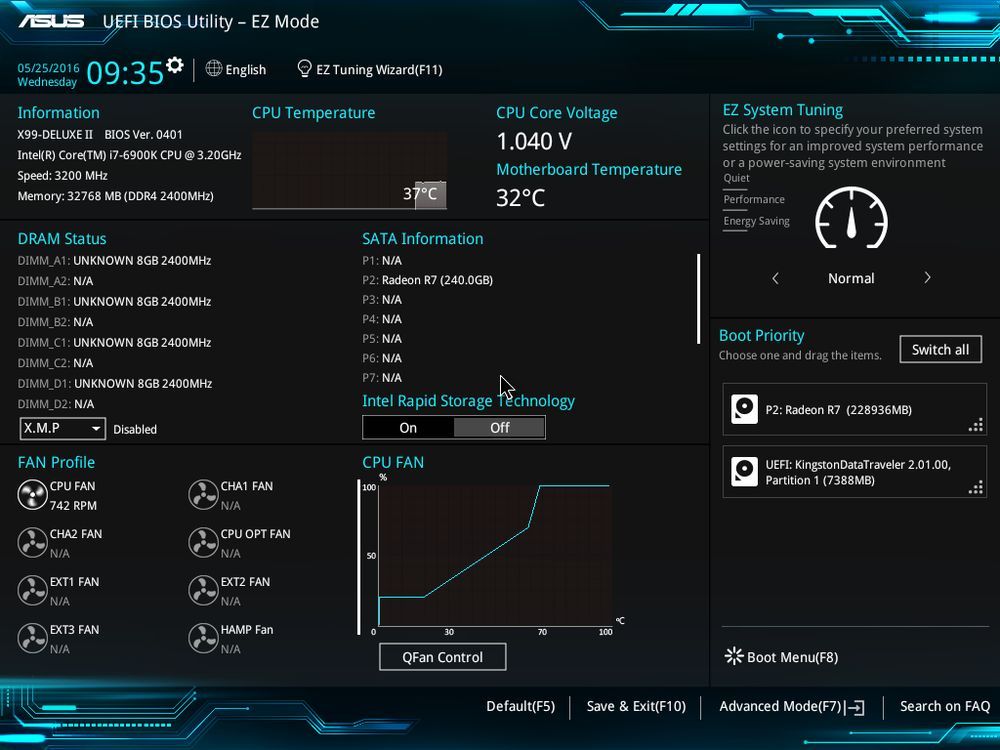1000x750 pixels.
Task: Click the BIOS Ver. 0401 text
Action: pos(143,135)
